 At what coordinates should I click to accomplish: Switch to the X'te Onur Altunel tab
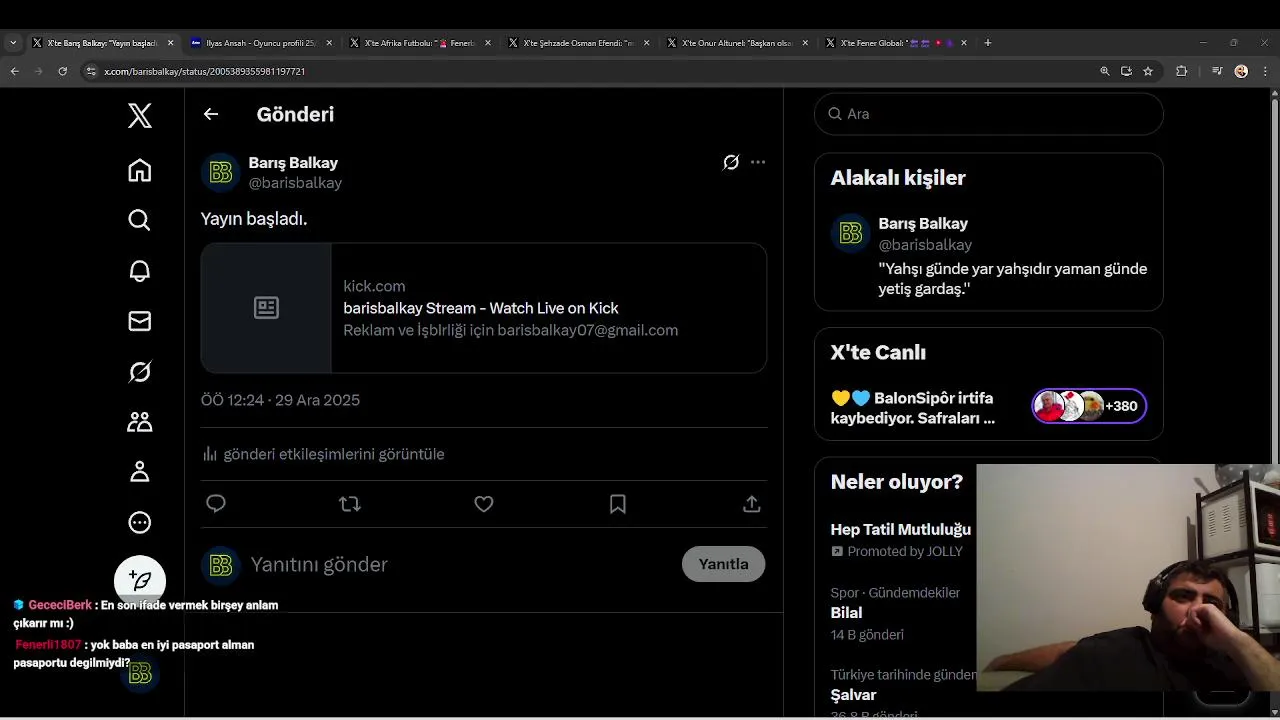click(x=736, y=43)
